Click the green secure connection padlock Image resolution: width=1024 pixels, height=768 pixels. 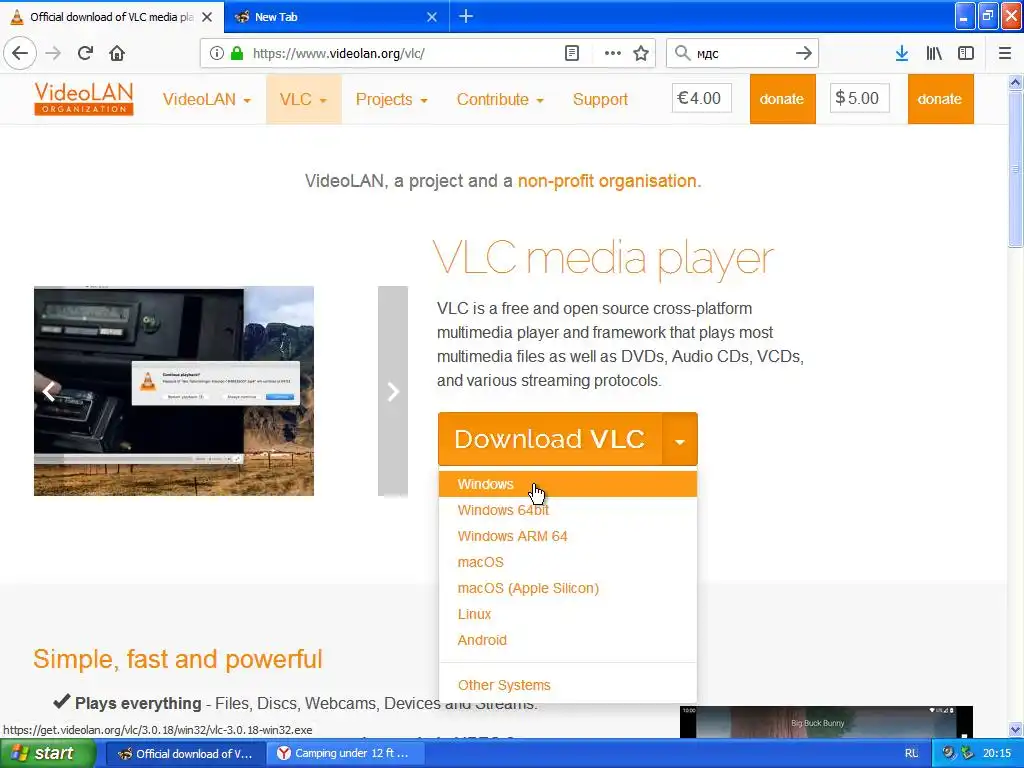(x=237, y=53)
